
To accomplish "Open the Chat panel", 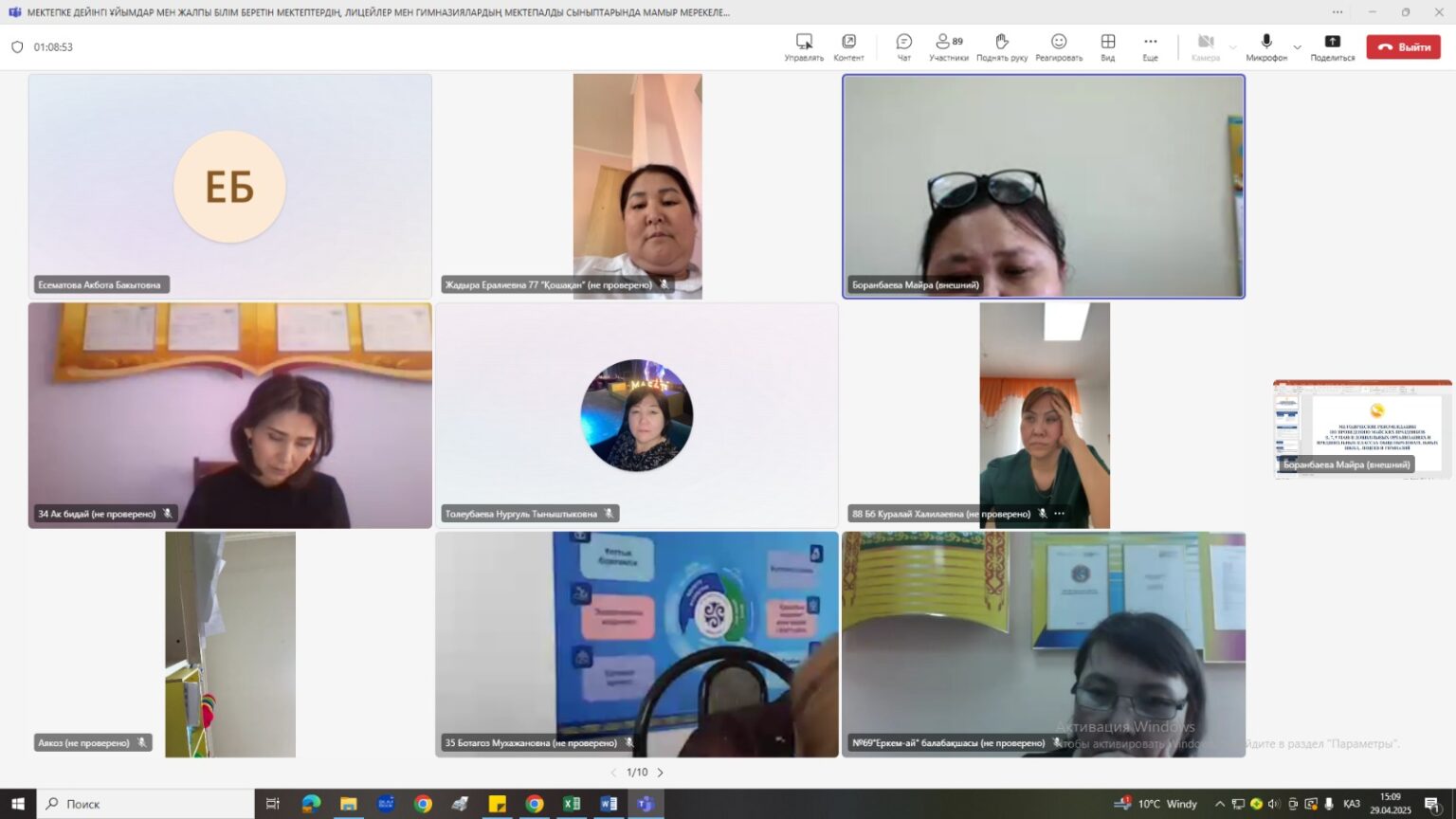I will click(903, 46).
